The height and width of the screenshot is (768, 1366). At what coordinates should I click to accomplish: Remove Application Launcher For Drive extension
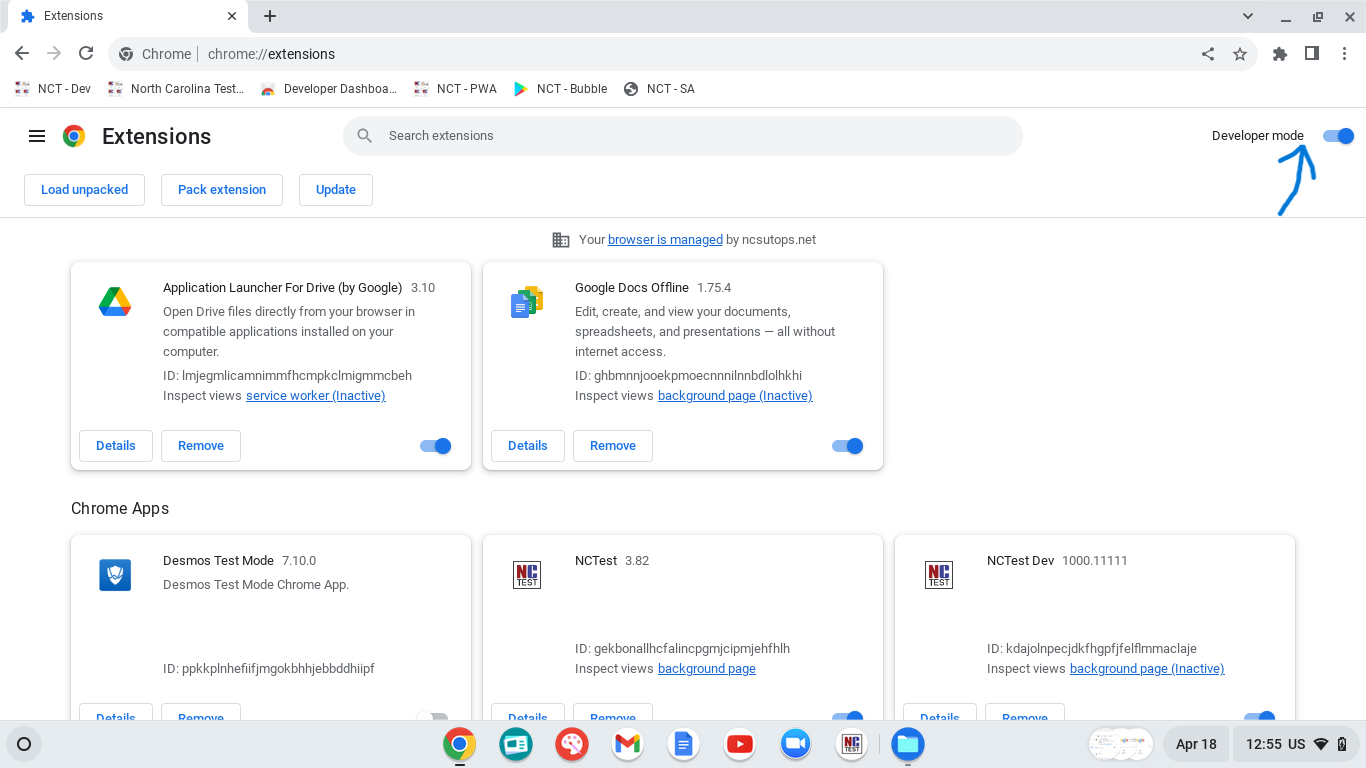point(201,446)
